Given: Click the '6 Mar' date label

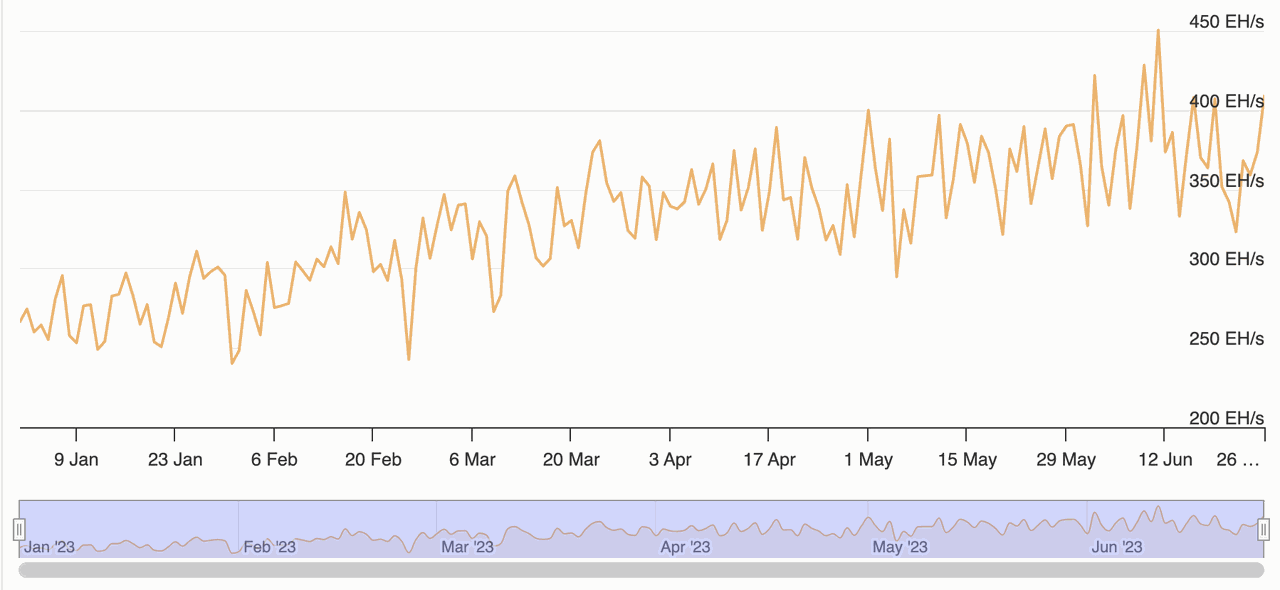Looking at the screenshot, I should (474, 459).
